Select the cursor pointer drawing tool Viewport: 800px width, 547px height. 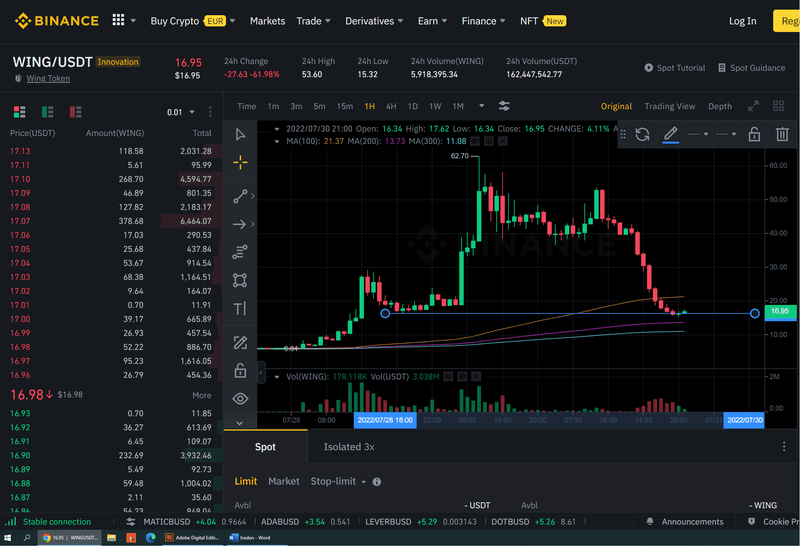240,134
